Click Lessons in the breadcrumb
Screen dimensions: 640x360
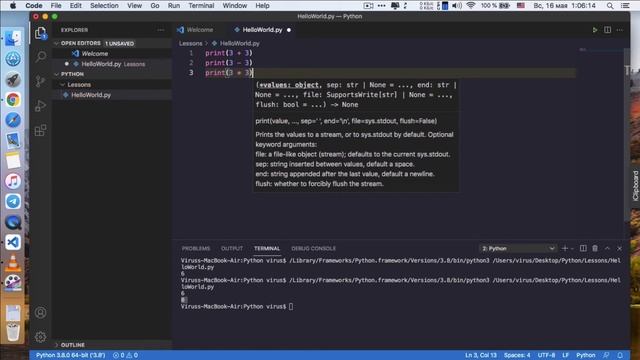coord(190,43)
